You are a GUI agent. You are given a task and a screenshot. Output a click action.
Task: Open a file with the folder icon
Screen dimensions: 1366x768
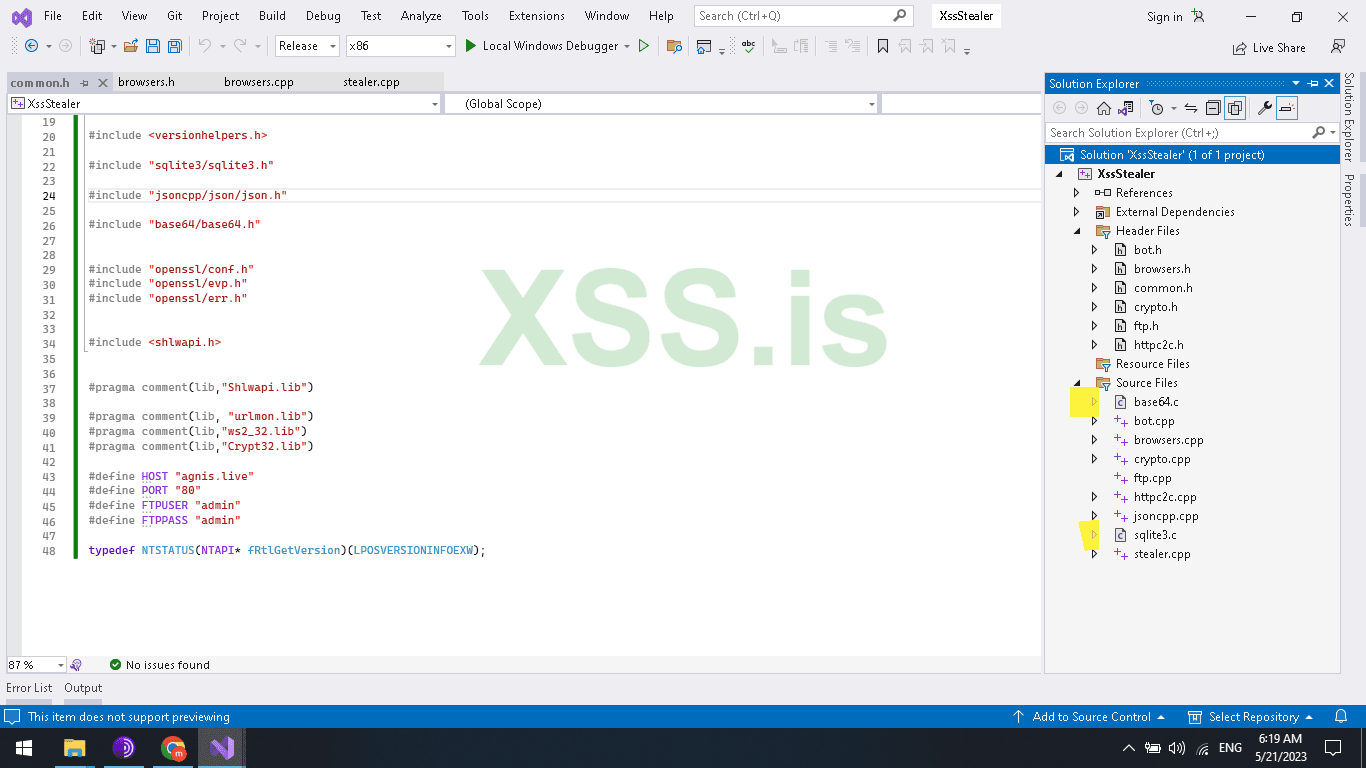click(x=130, y=46)
